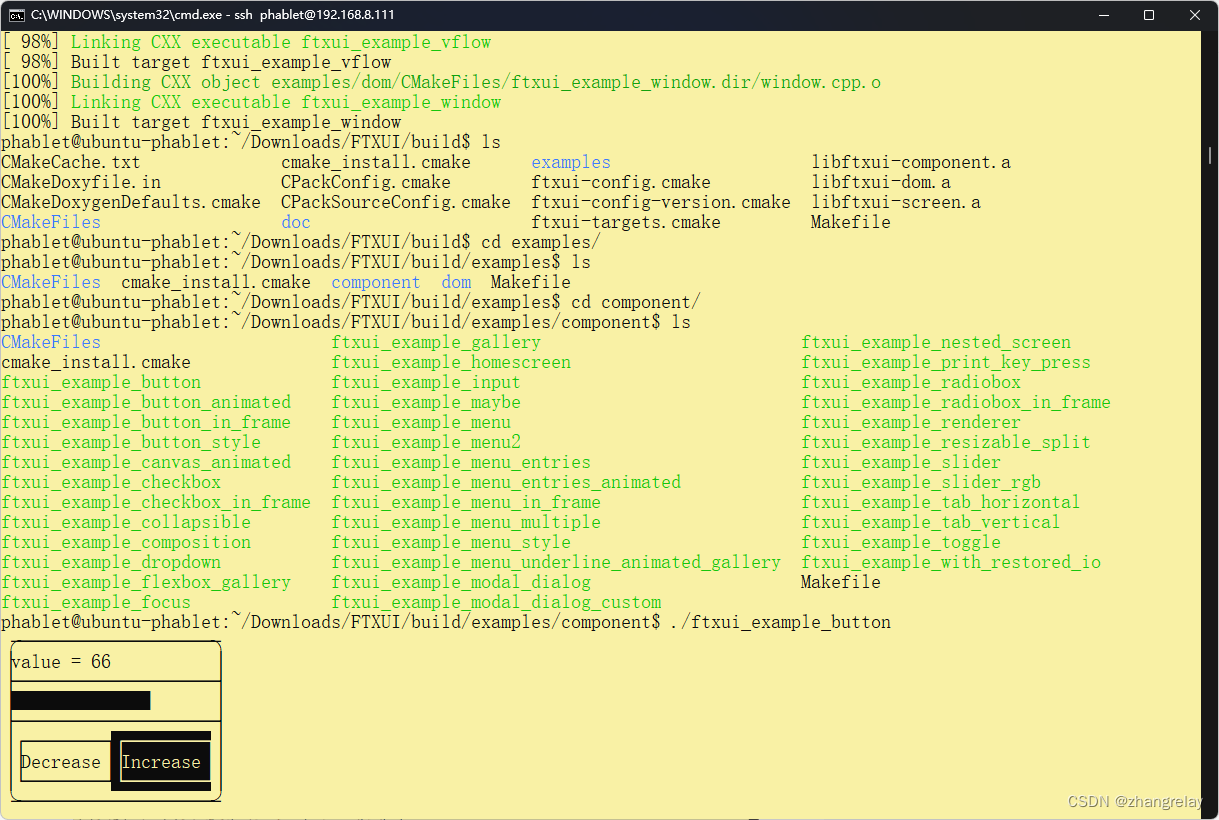
Task: Click the 'ftxui_example_collapsible' entry
Action: [126, 522]
